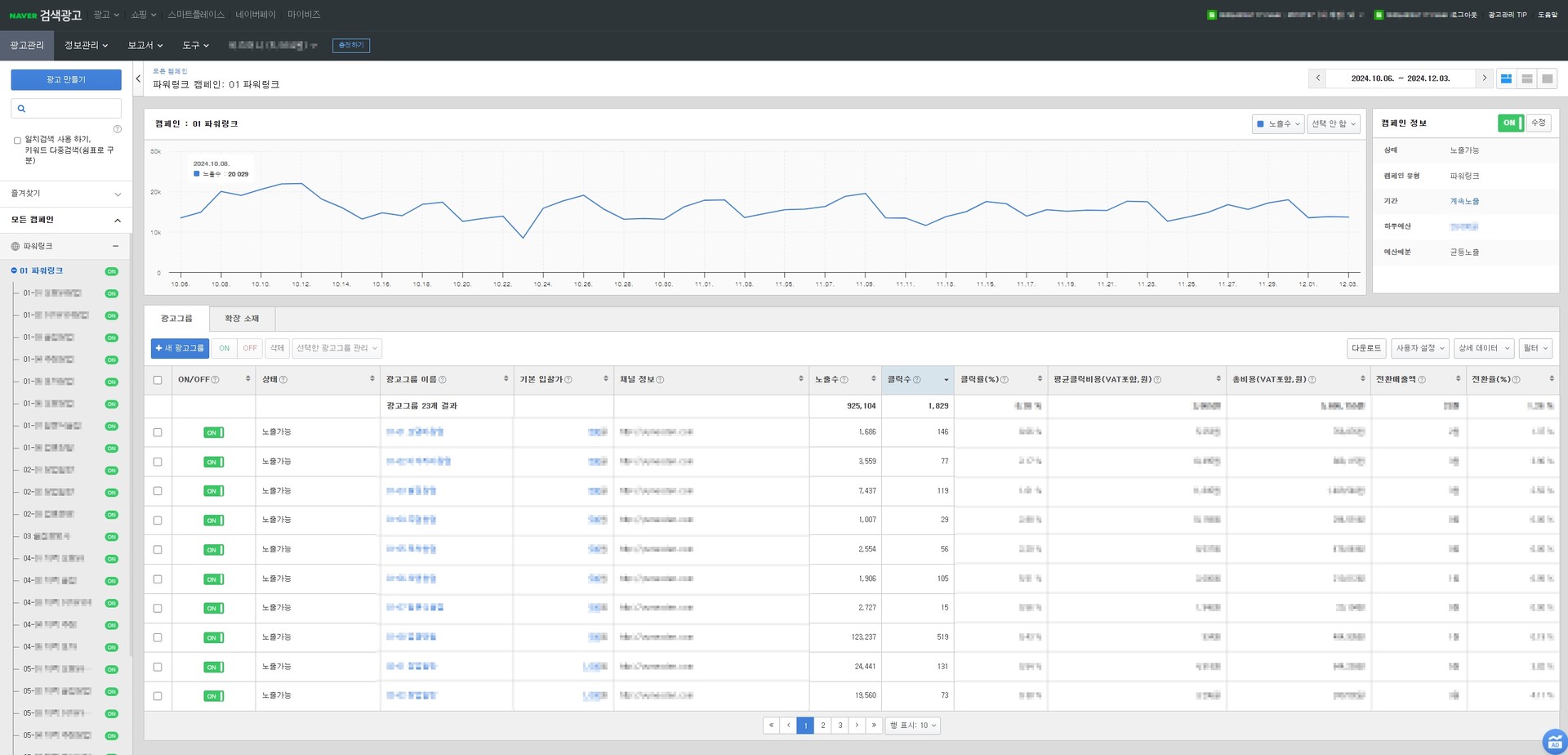Check the row with 3,559 impressions
The width and height of the screenshot is (1568, 755).
pyautogui.click(x=158, y=462)
